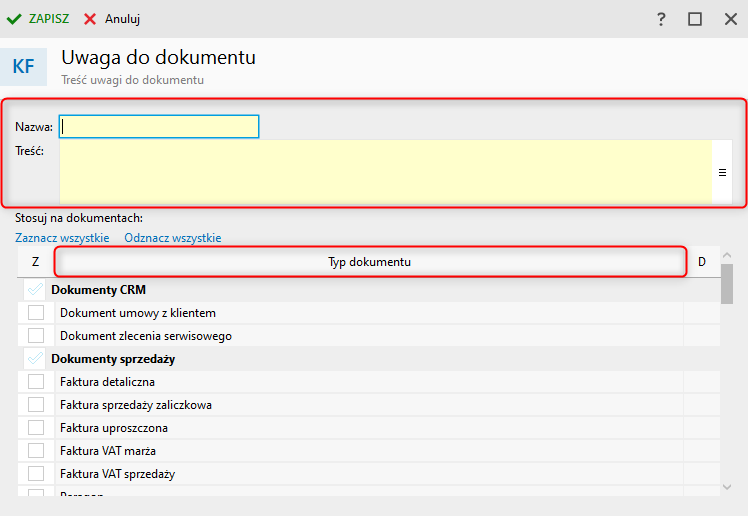Viewport: 748px width, 516px height.
Task: Click the red Anuluj X icon
Action: (x=90, y=19)
